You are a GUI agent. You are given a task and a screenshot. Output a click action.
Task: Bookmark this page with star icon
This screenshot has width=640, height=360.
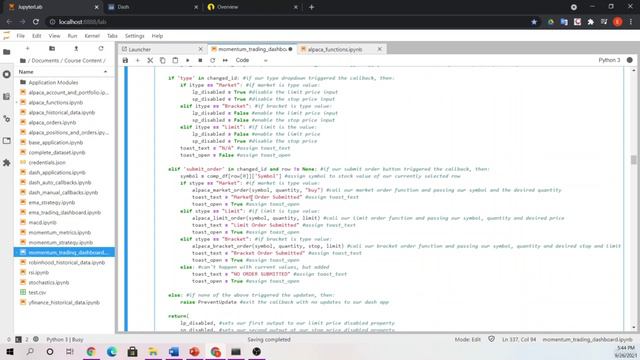tap(534, 22)
